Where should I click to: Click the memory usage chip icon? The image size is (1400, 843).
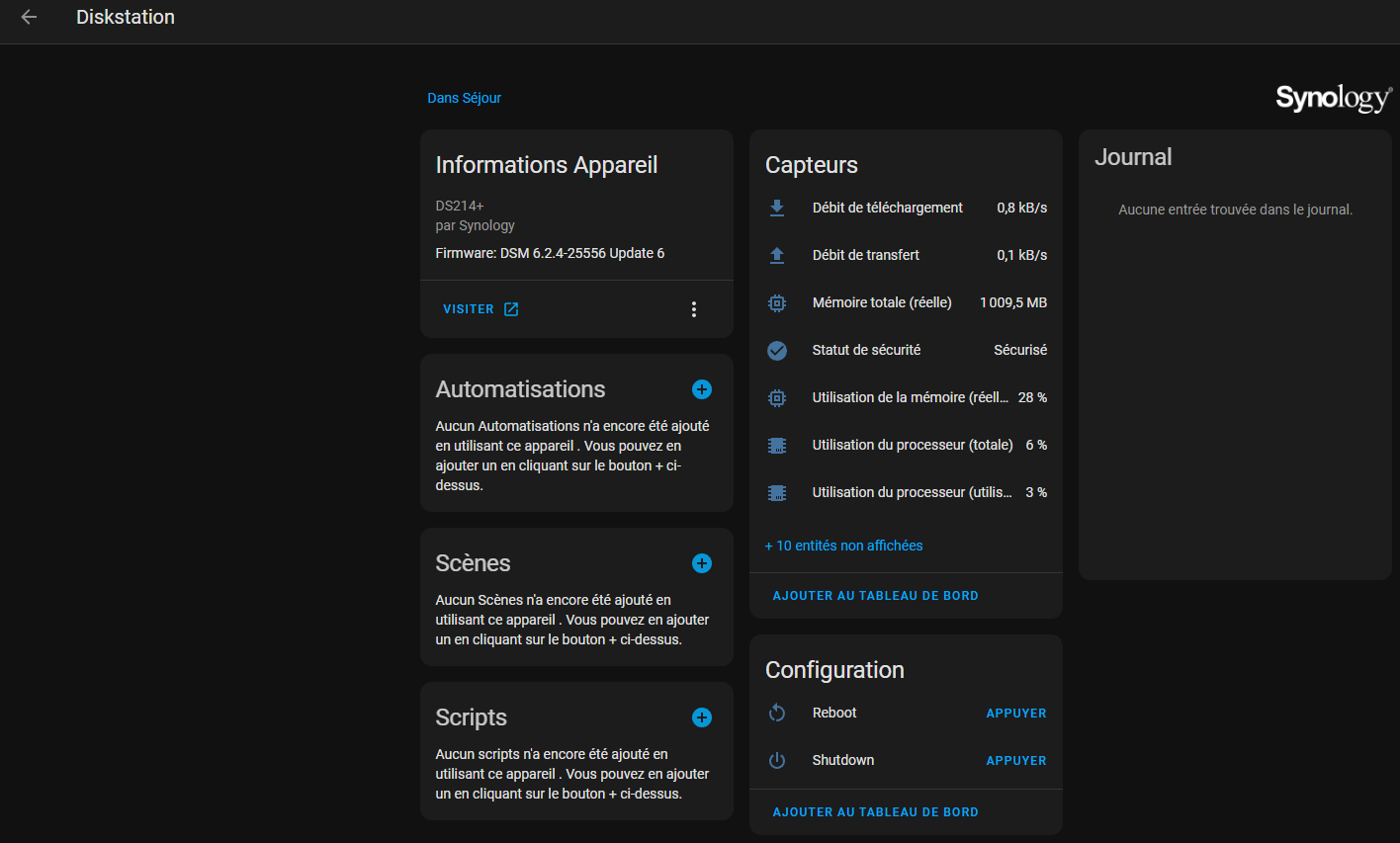tap(777, 397)
